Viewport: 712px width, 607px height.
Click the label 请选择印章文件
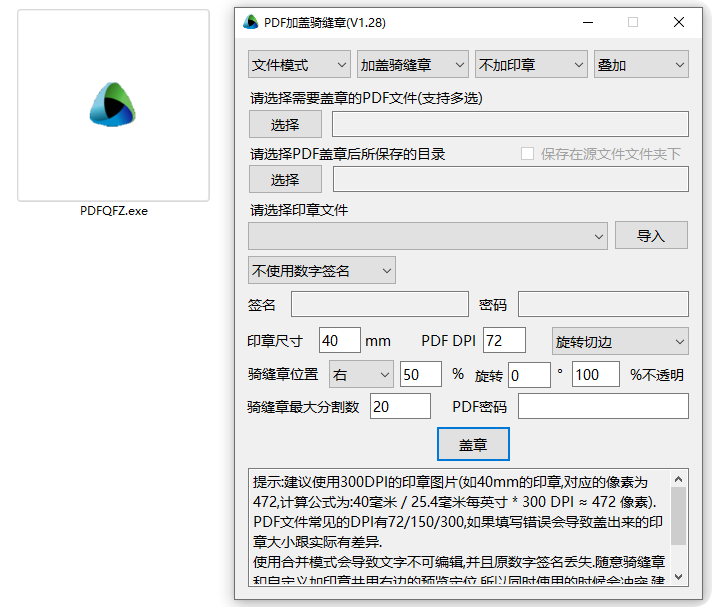(x=299, y=210)
